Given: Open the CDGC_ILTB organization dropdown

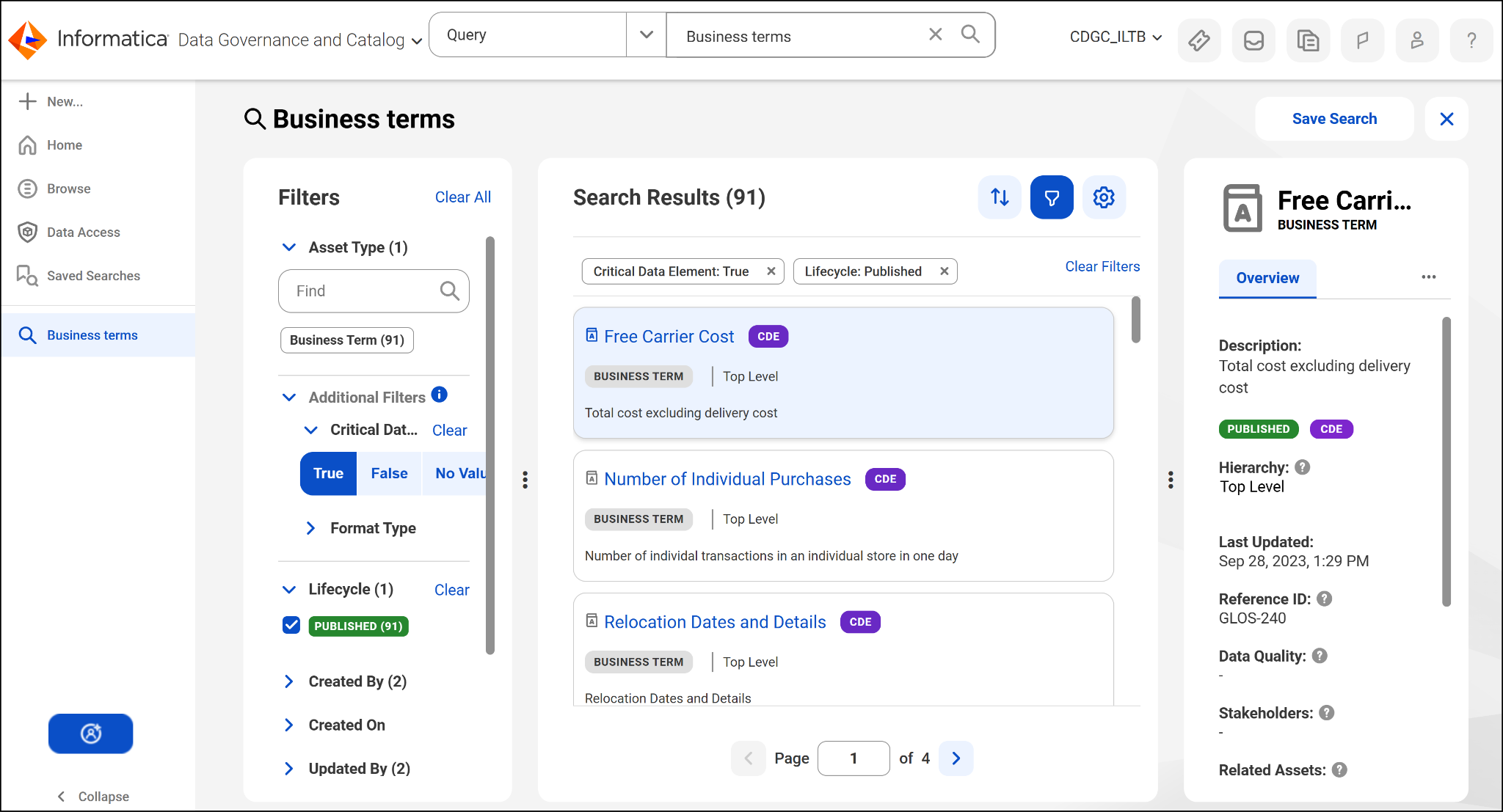Looking at the screenshot, I should (1116, 37).
